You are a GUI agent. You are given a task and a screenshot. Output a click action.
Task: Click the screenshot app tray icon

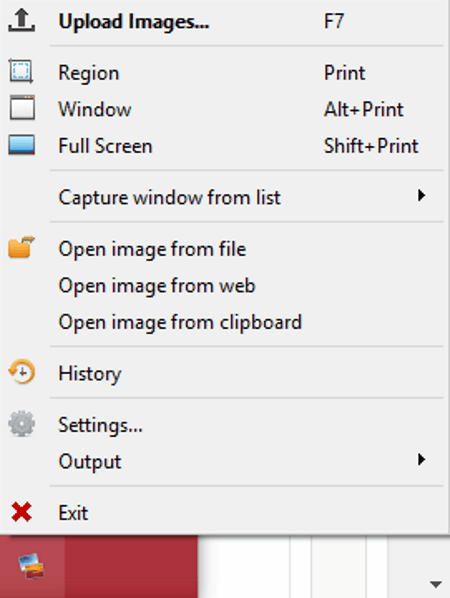32,566
